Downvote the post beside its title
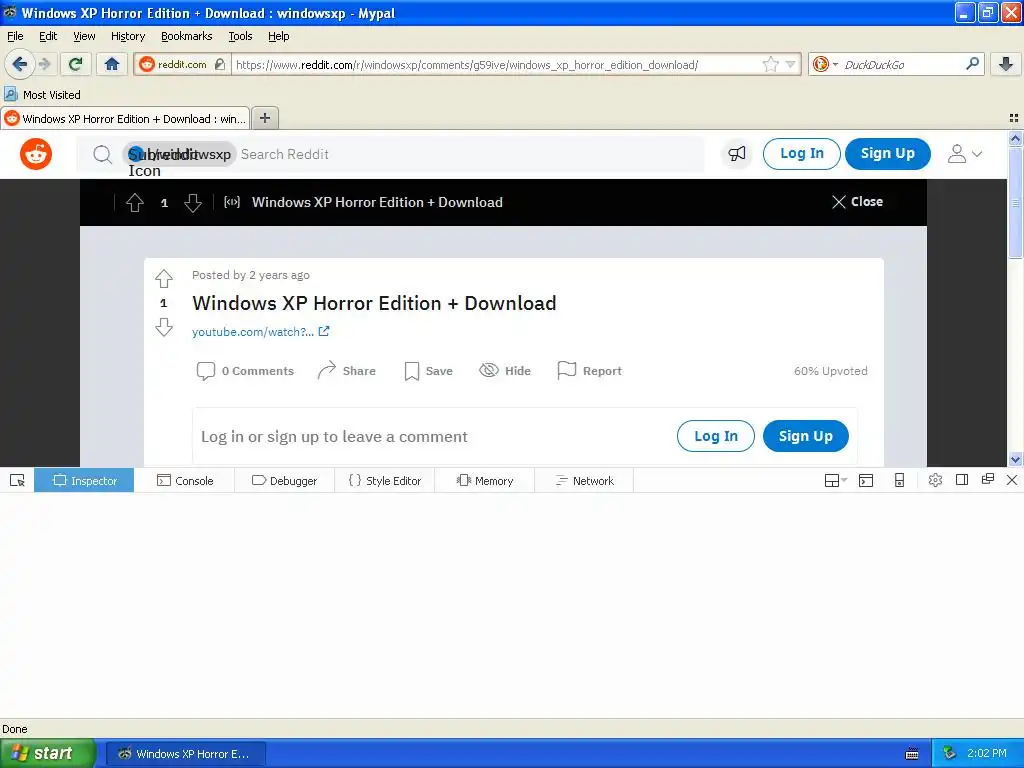The image size is (1024, 768). pyautogui.click(x=164, y=327)
